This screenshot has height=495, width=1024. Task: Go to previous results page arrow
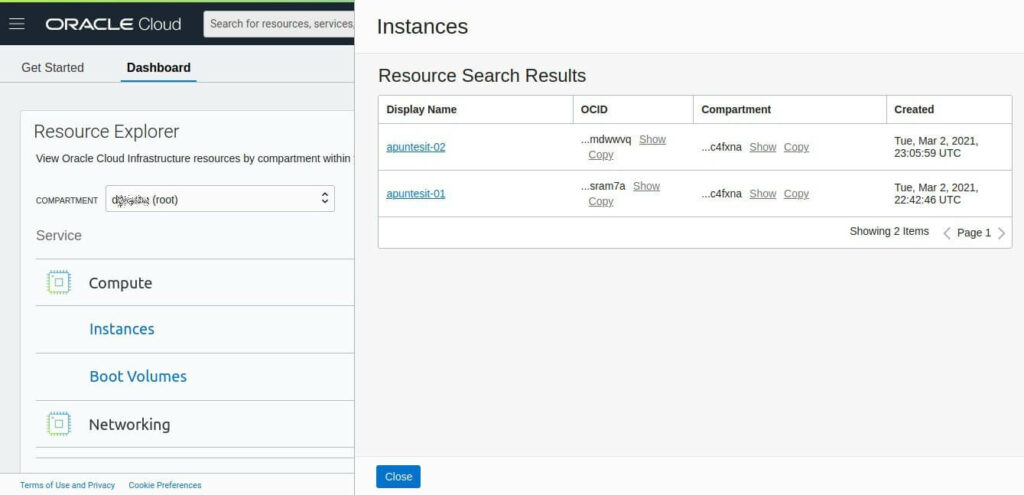pos(947,233)
